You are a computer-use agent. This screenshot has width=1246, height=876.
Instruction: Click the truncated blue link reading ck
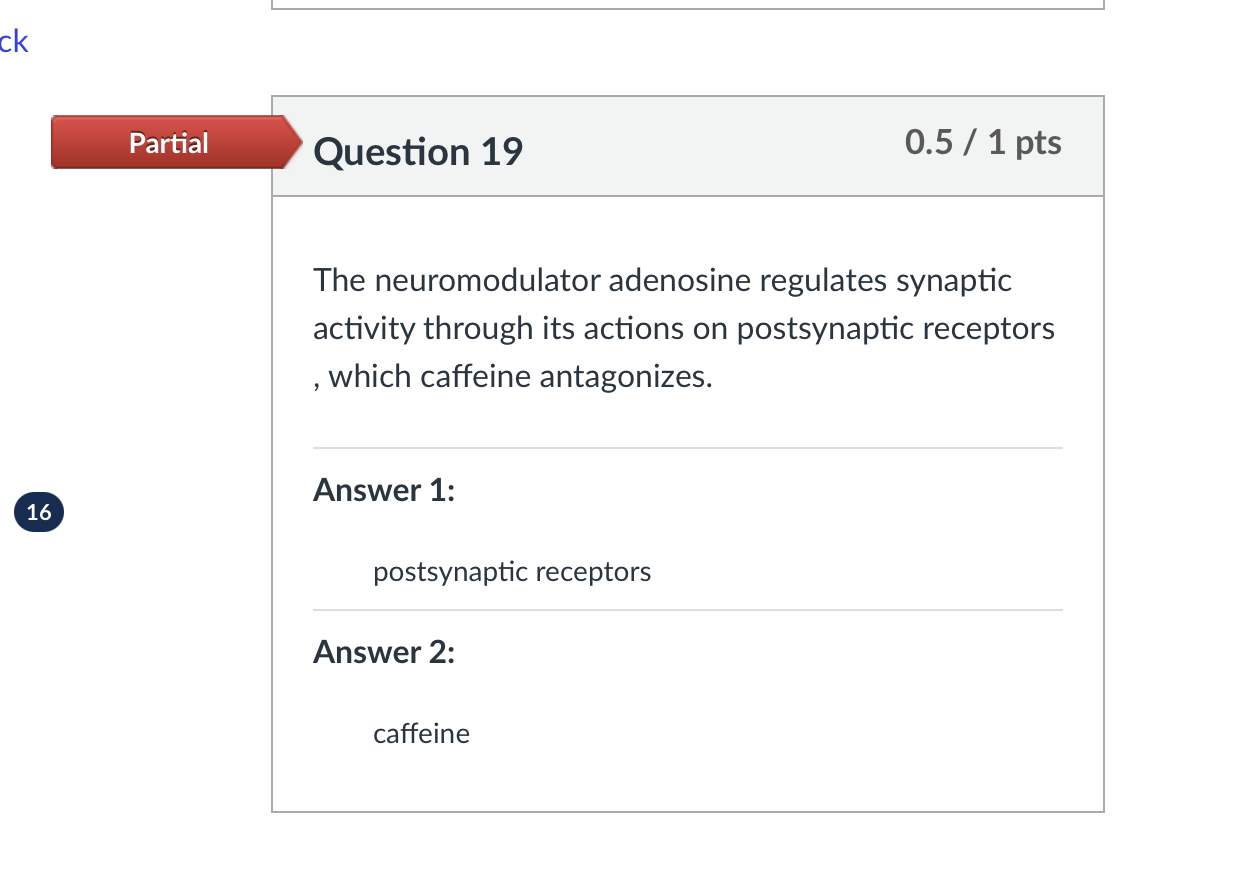[x=14, y=41]
